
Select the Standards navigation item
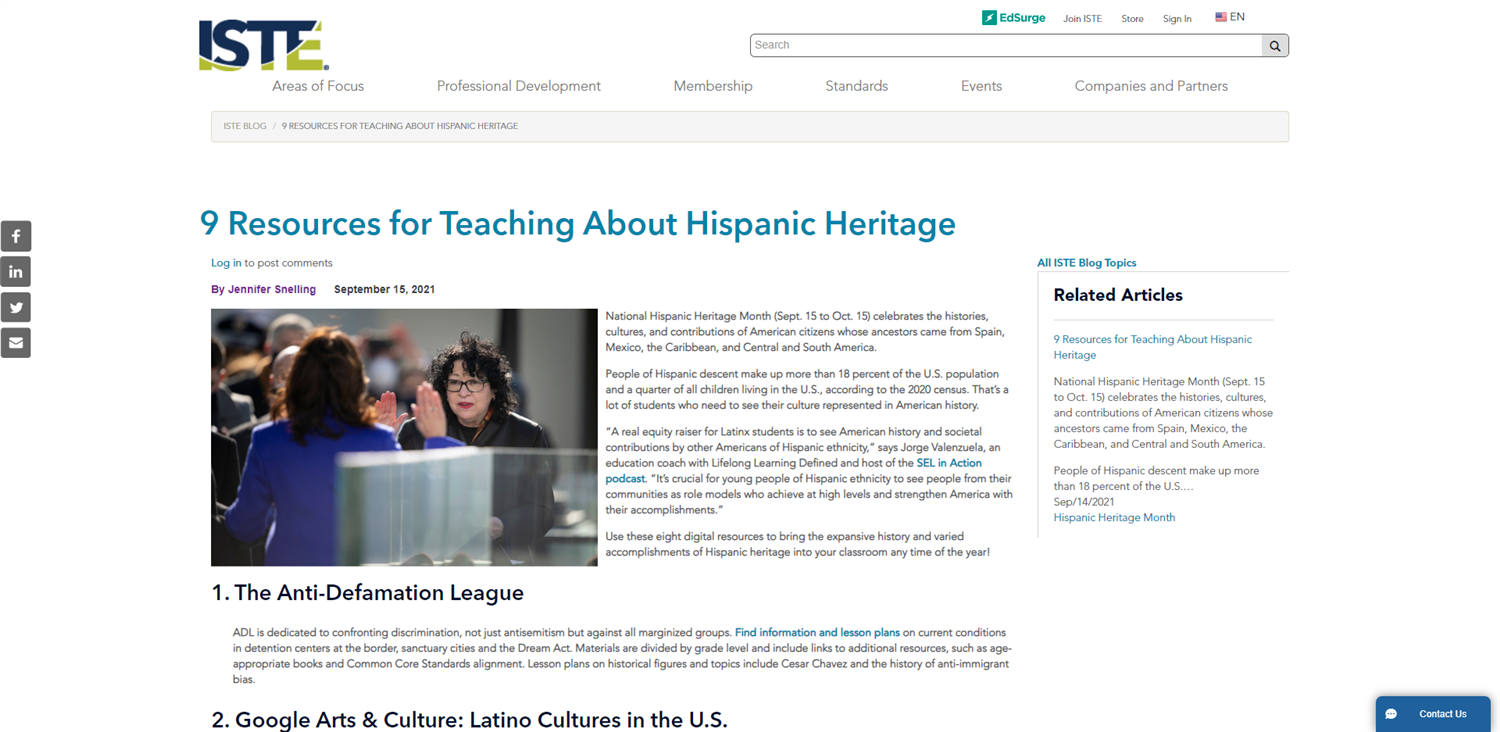[856, 86]
